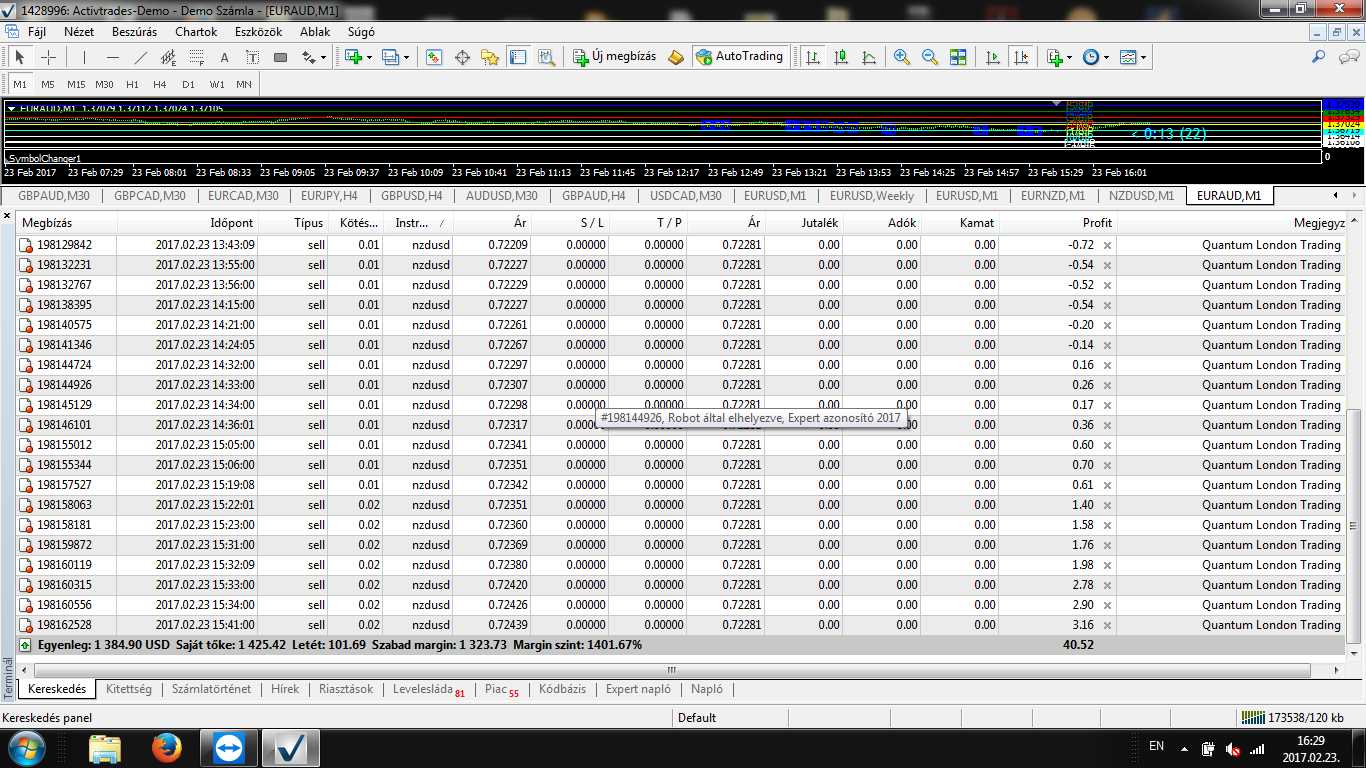
Task: Open the chat bubbles icon
Action: click(x=1347, y=57)
